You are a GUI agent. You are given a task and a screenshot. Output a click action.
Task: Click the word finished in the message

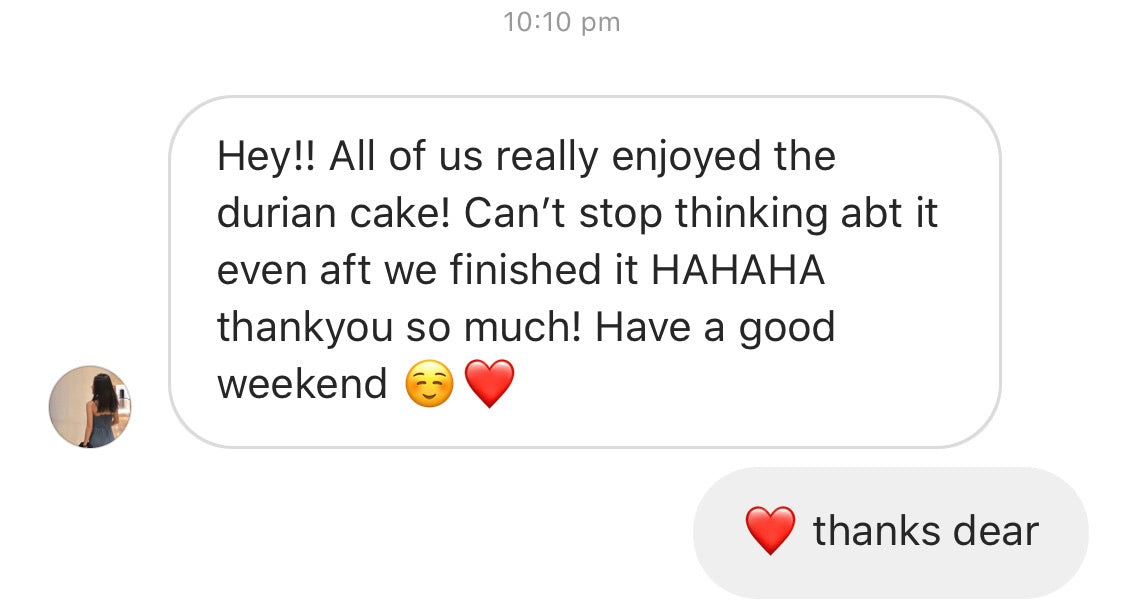pos(526,271)
